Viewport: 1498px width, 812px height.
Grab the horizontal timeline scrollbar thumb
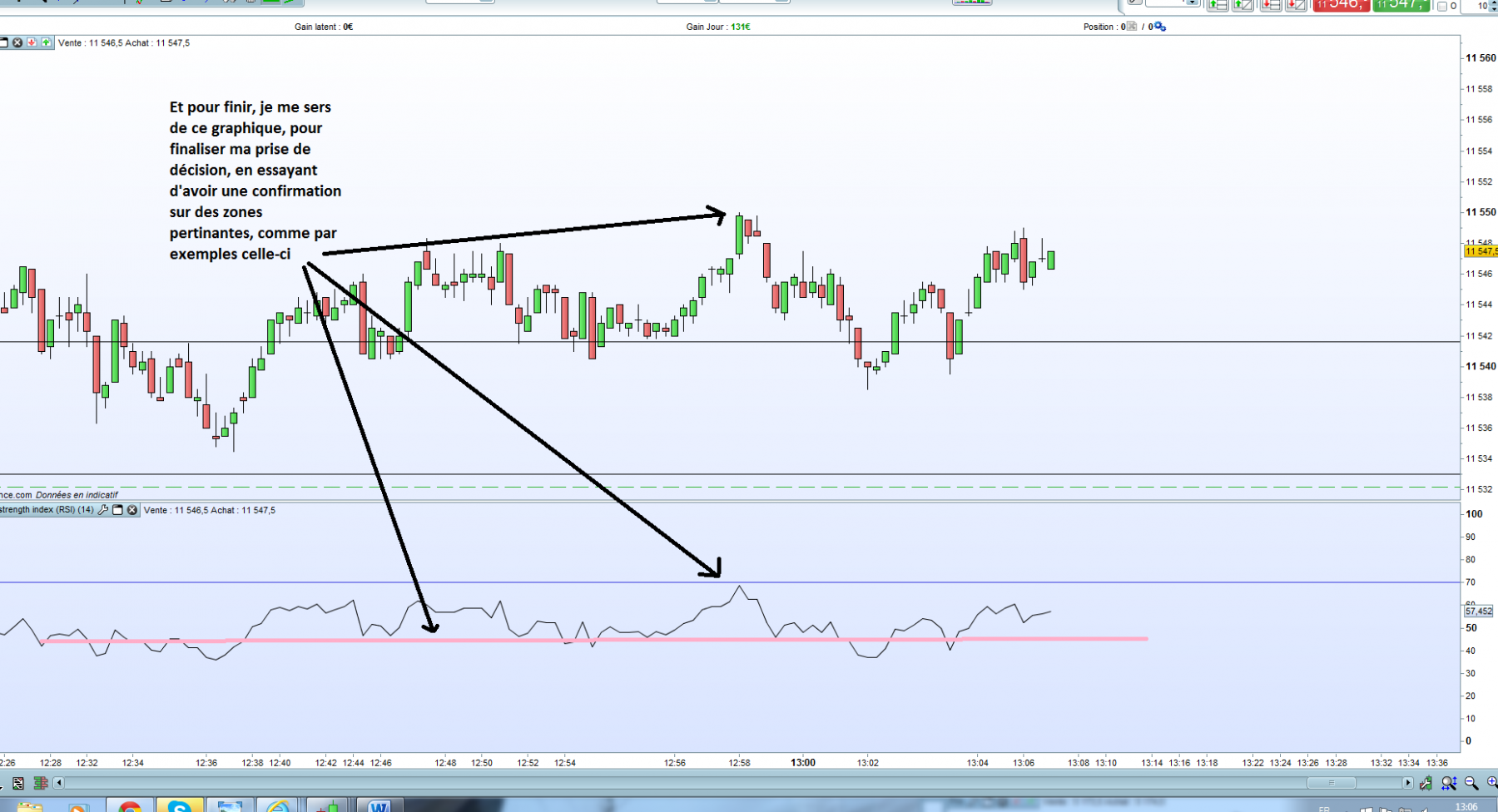(1332, 783)
